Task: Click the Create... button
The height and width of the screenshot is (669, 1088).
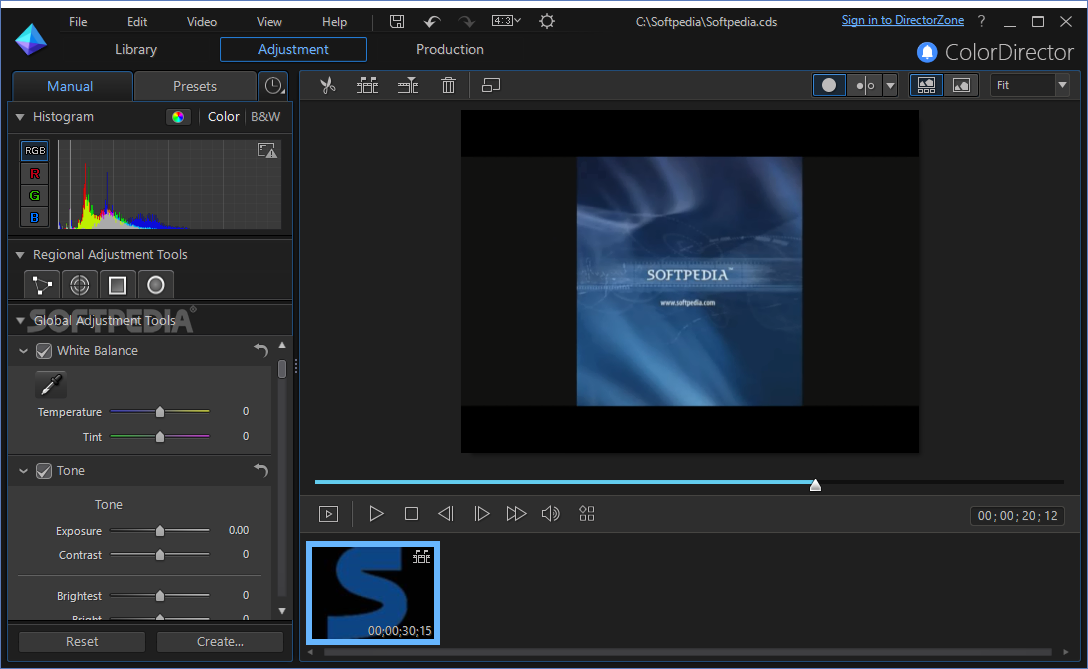Action: point(220,642)
